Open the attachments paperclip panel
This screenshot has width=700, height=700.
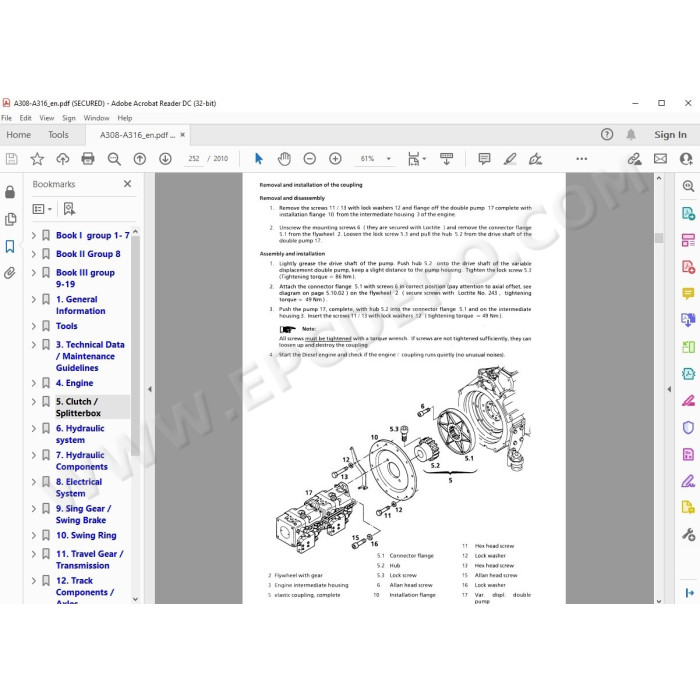tap(10, 273)
